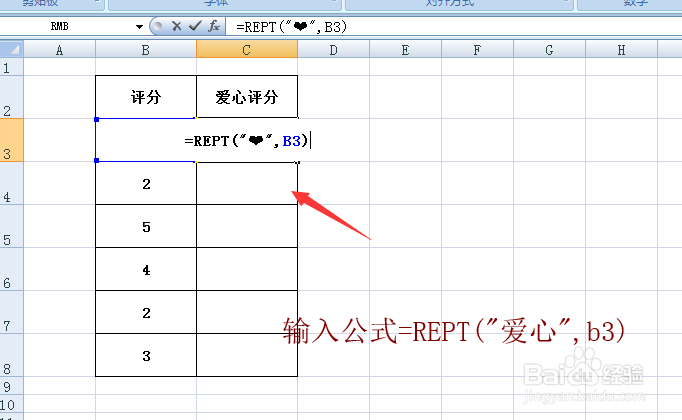The height and width of the screenshot is (420, 682).
Task: Select column D header
Action: [x=334, y=50]
